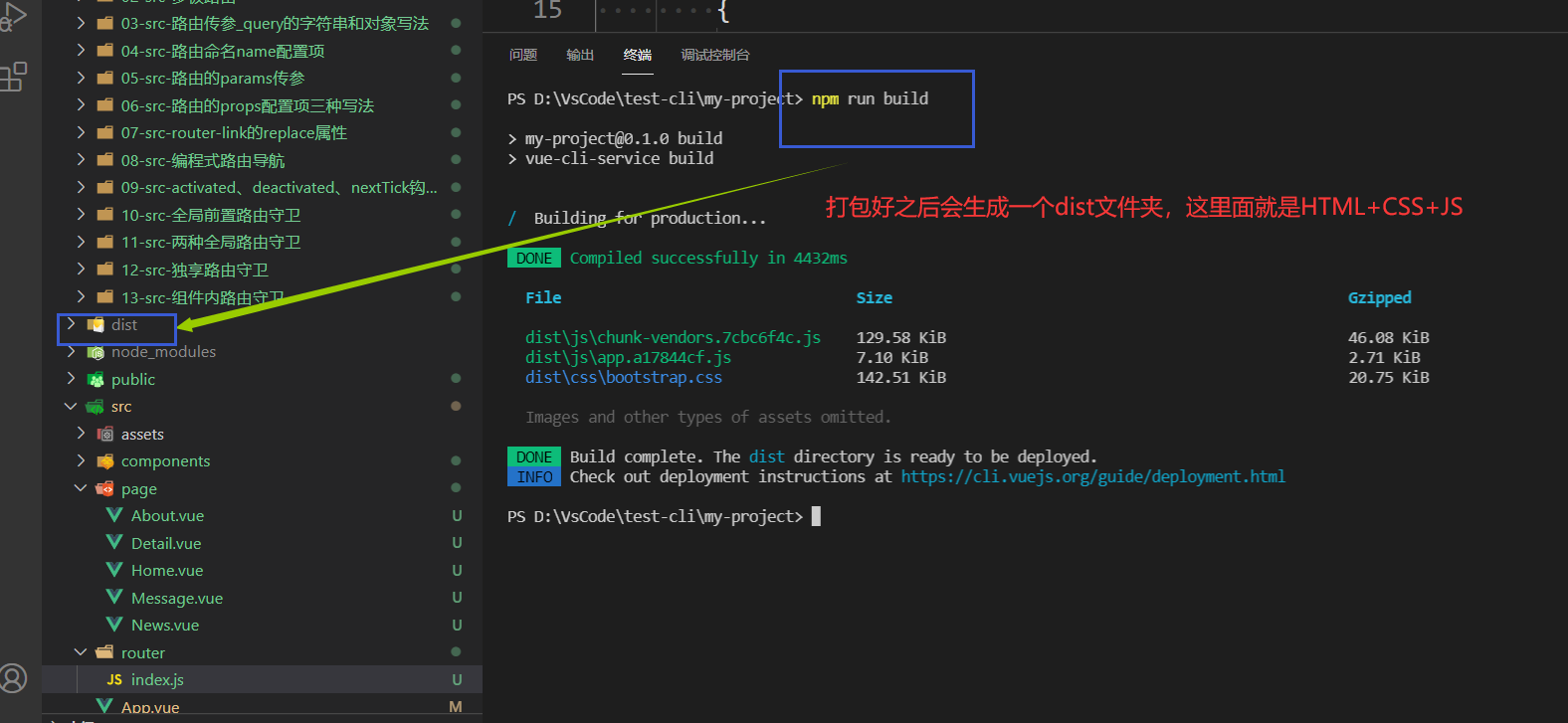The width and height of the screenshot is (1568, 723).
Task: Switch to the 输出 panel tab
Action: click(580, 55)
